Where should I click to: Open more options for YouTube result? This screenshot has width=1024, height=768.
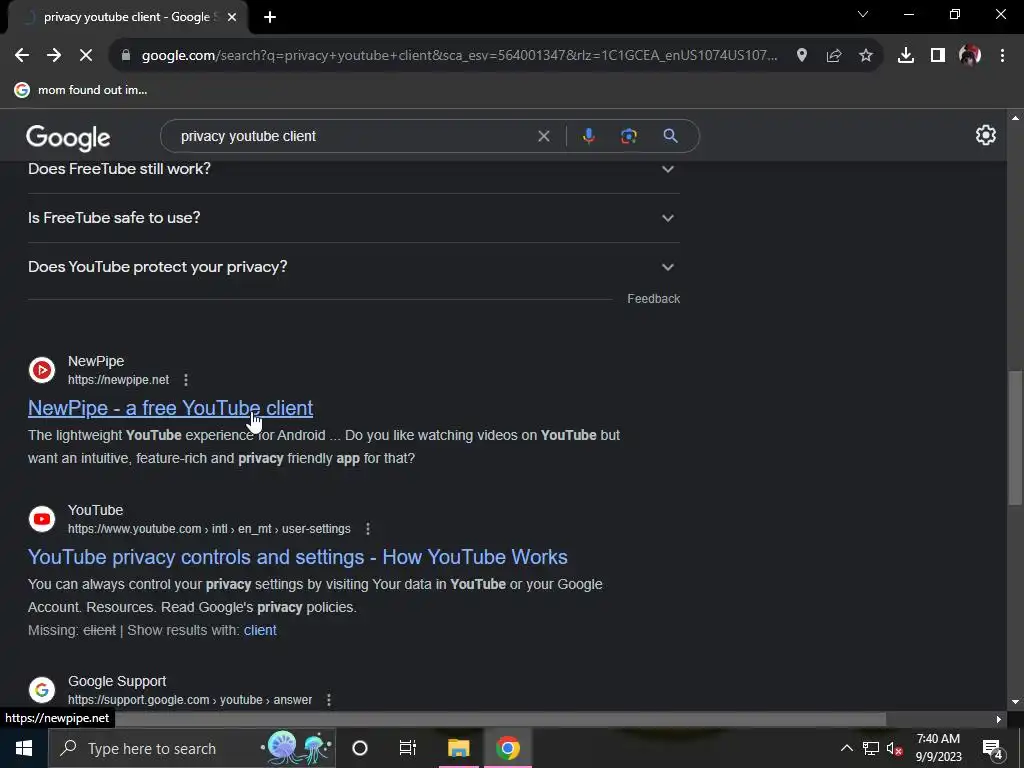point(368,528)
